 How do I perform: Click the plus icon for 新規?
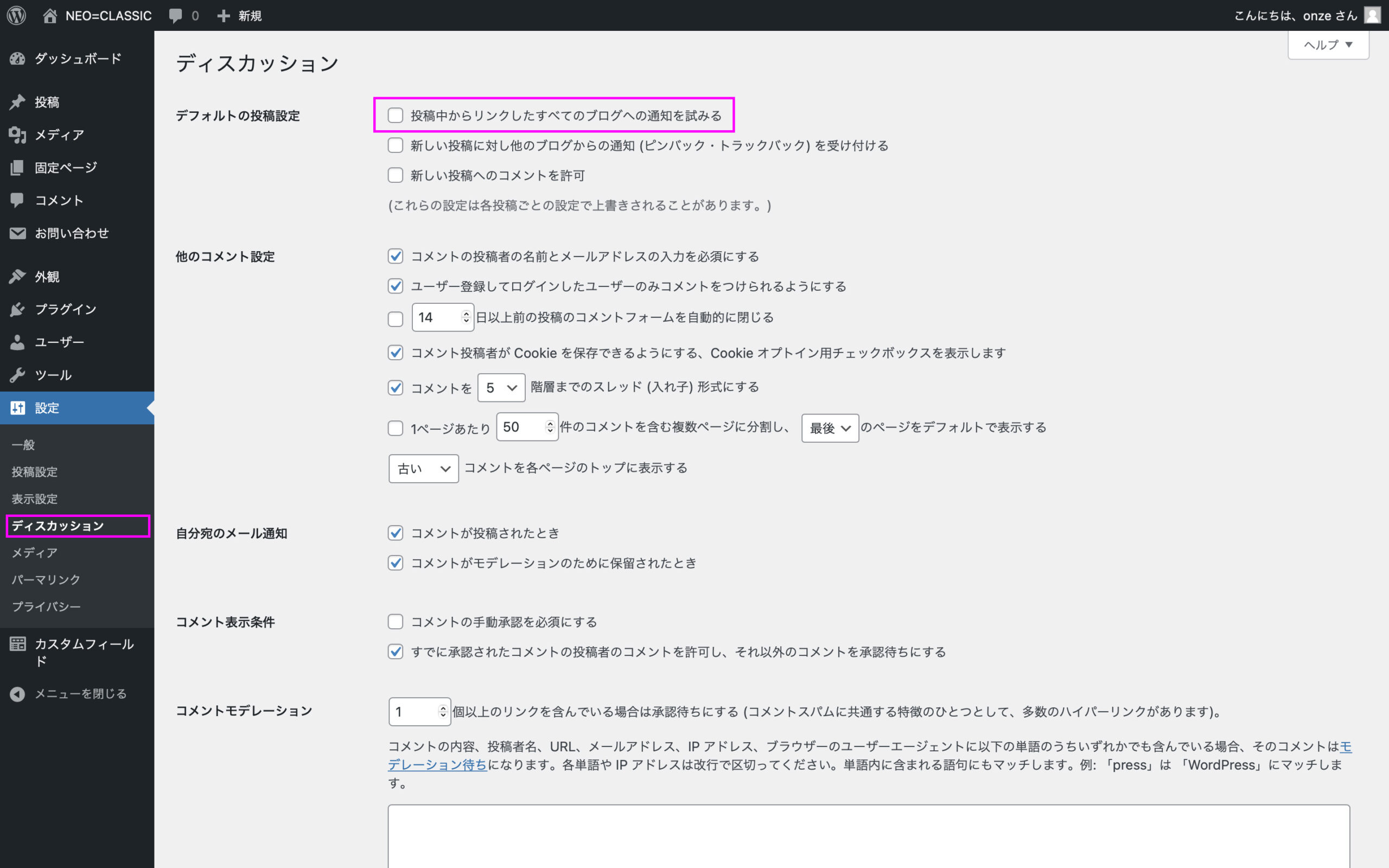click(224, 16)
